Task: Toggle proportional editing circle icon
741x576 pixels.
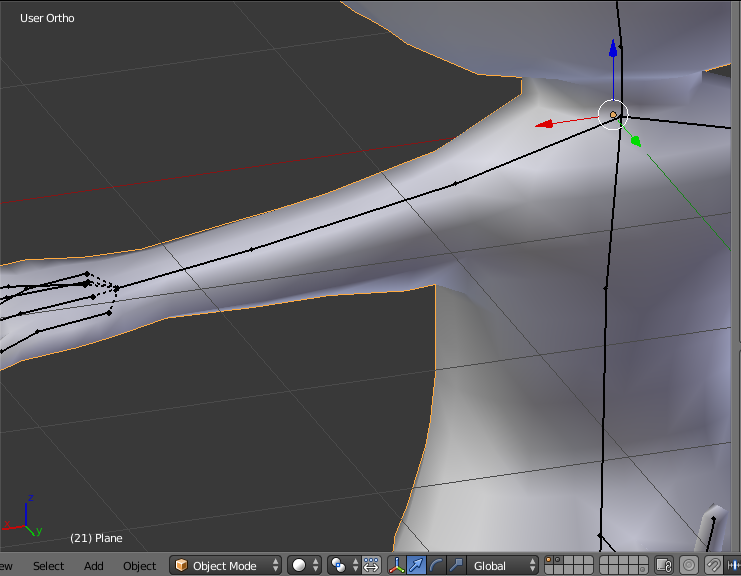Action: click(x=689, y=565)
